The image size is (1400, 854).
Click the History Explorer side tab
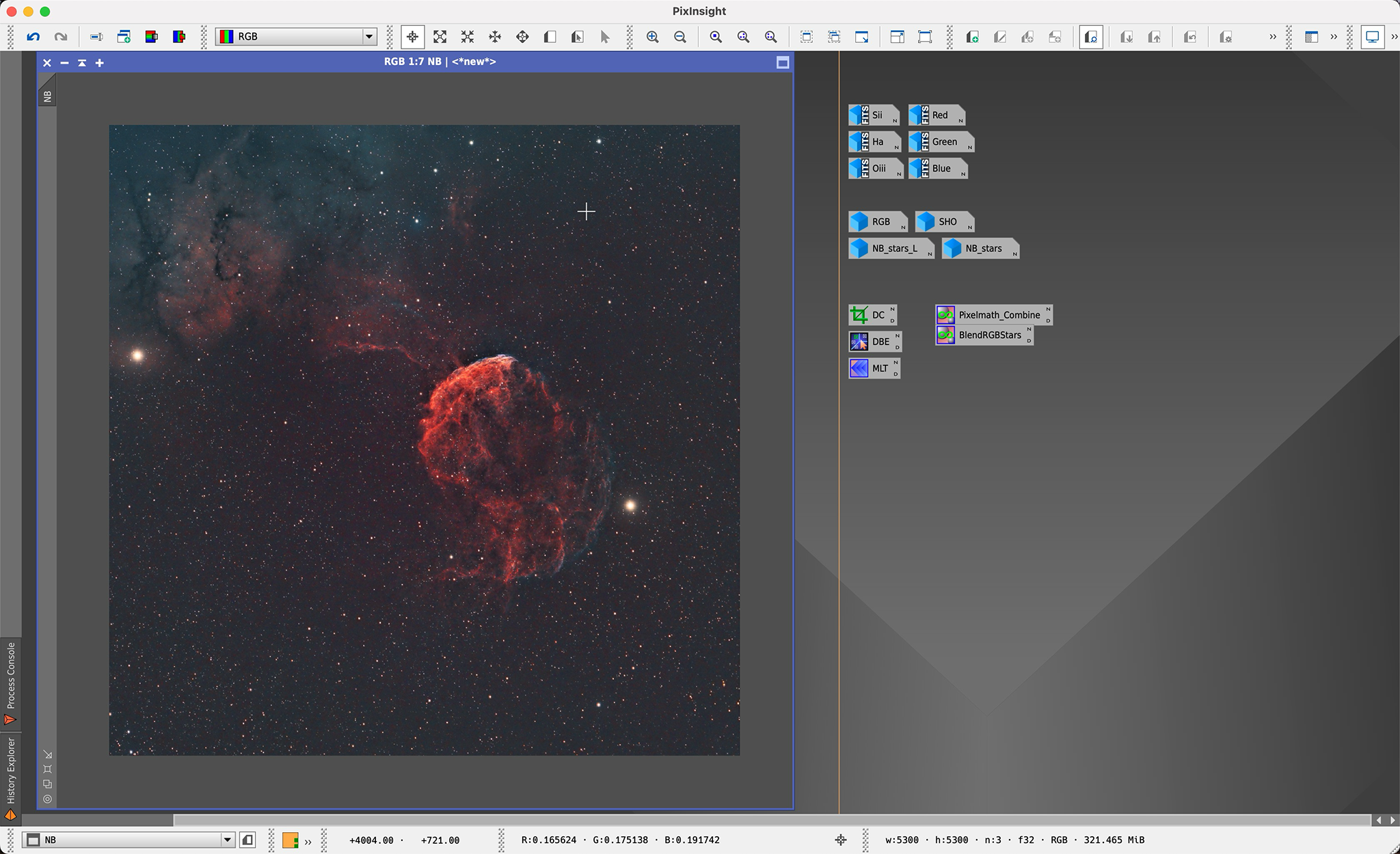click(10, 778)
